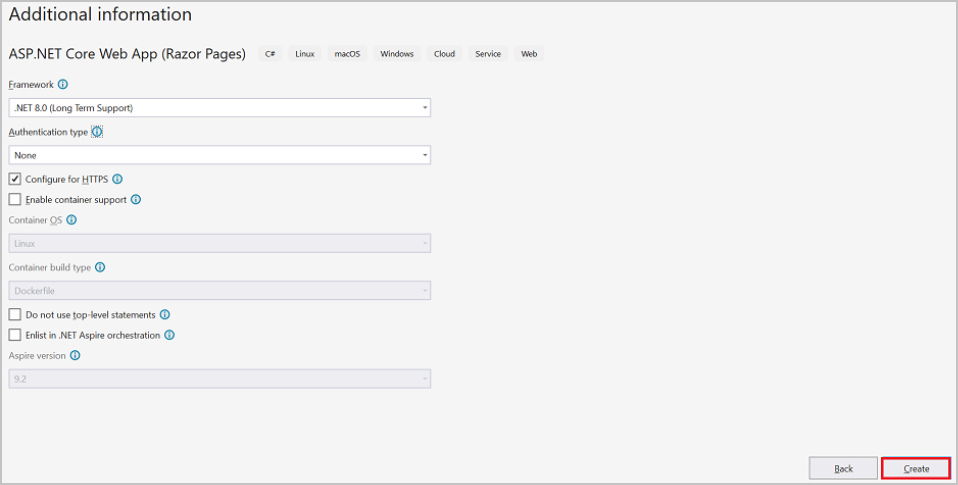Open the Container OS dropdown showing Linux
This screenshot has width=958, height=485.
(x=220, y=243)
